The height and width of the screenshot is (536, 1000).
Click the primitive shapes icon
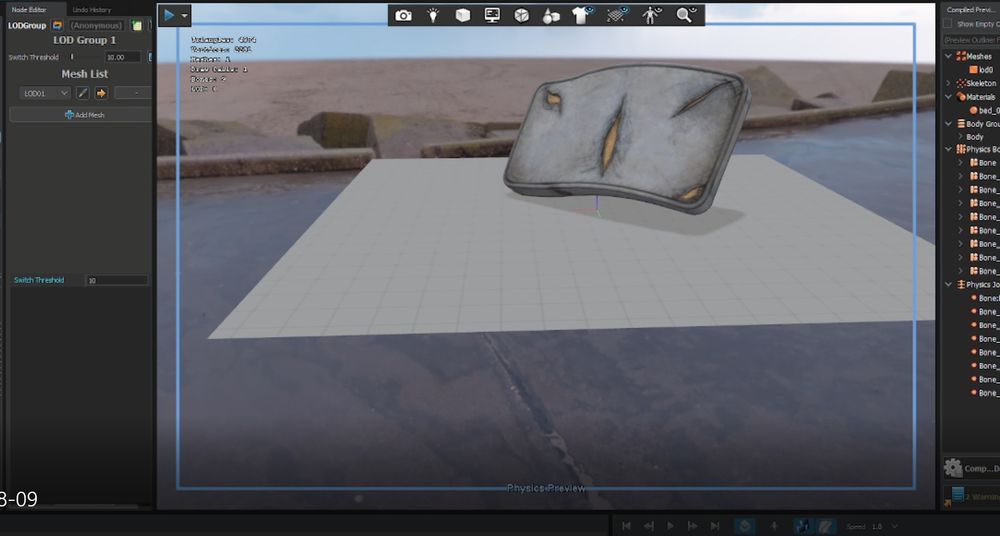pos(551,17)
